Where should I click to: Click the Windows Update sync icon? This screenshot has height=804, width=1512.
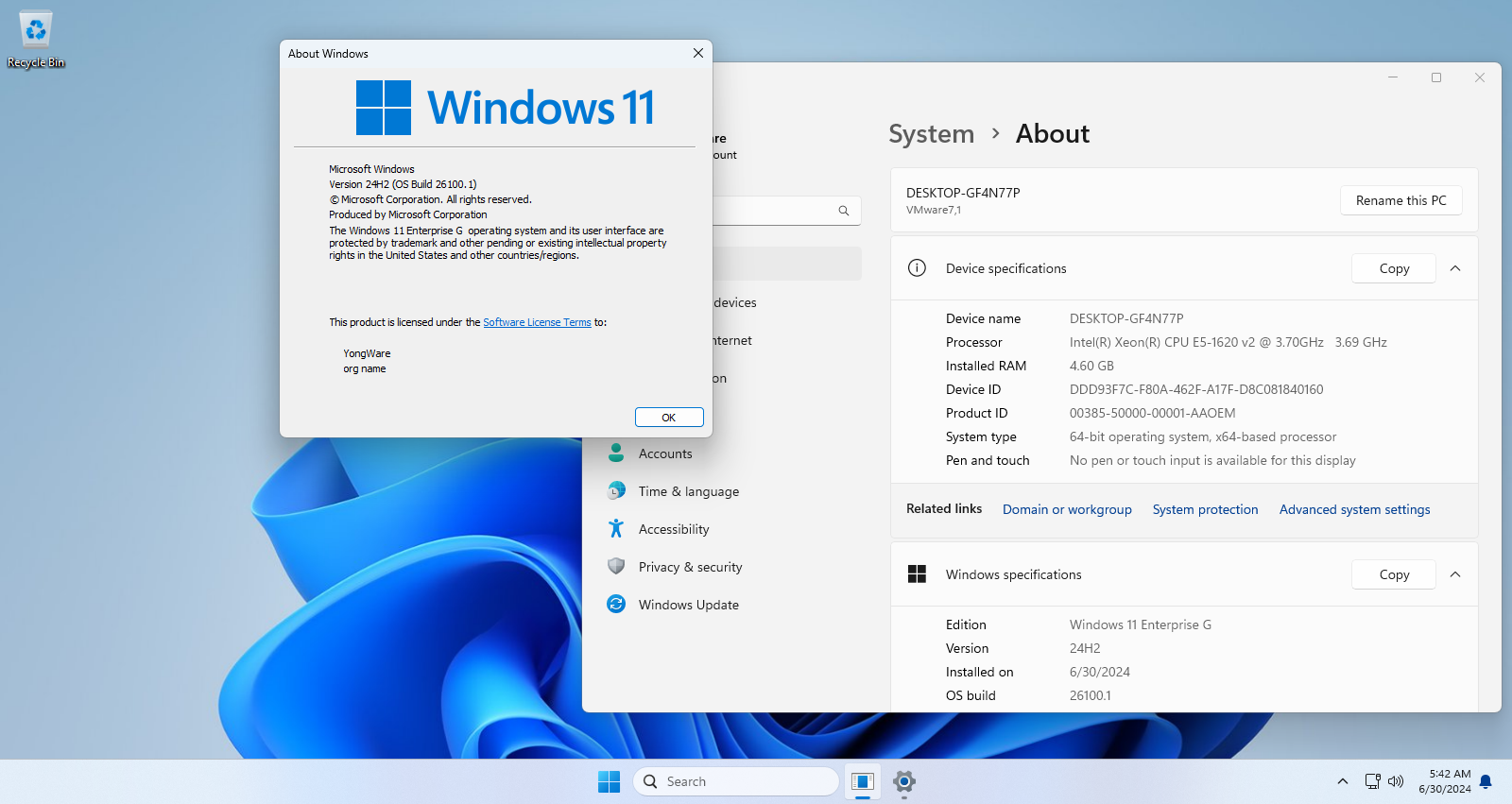(x=616, y=604)
